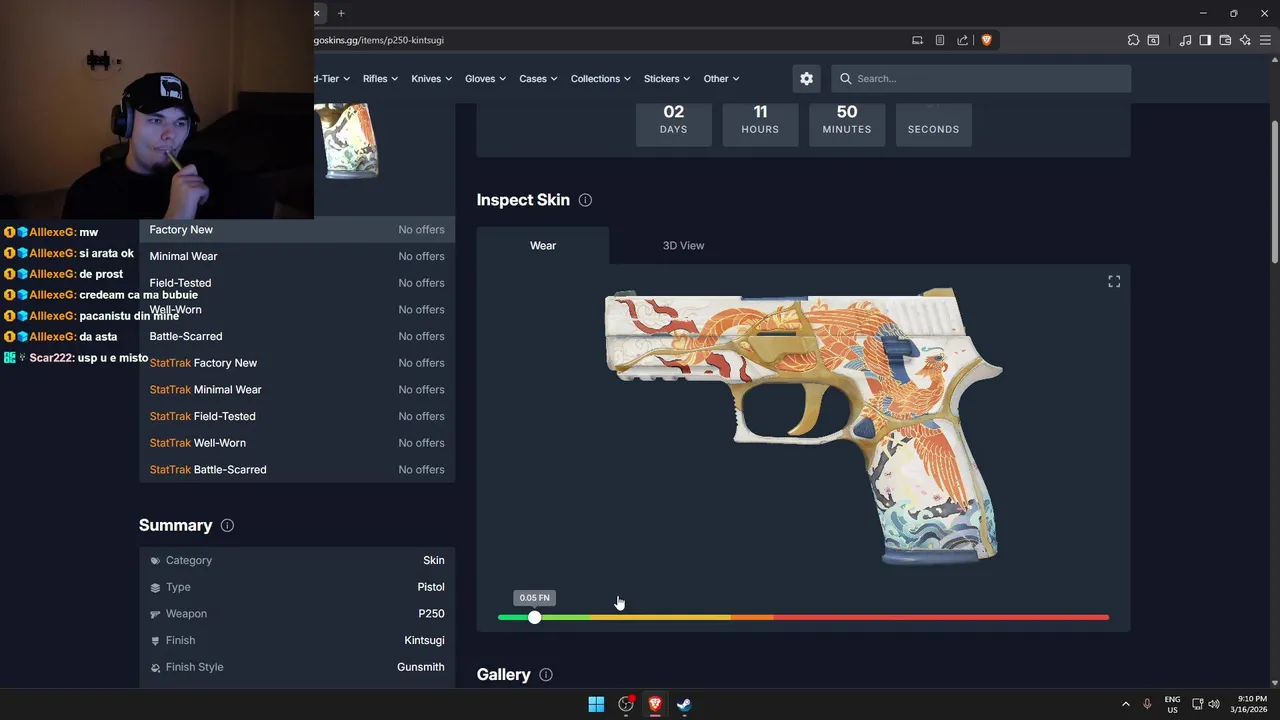1280x720 pixels.
Task: Select the StatTrak Well-Worn row
Action: pyautogui.click(x=297, y=443)
